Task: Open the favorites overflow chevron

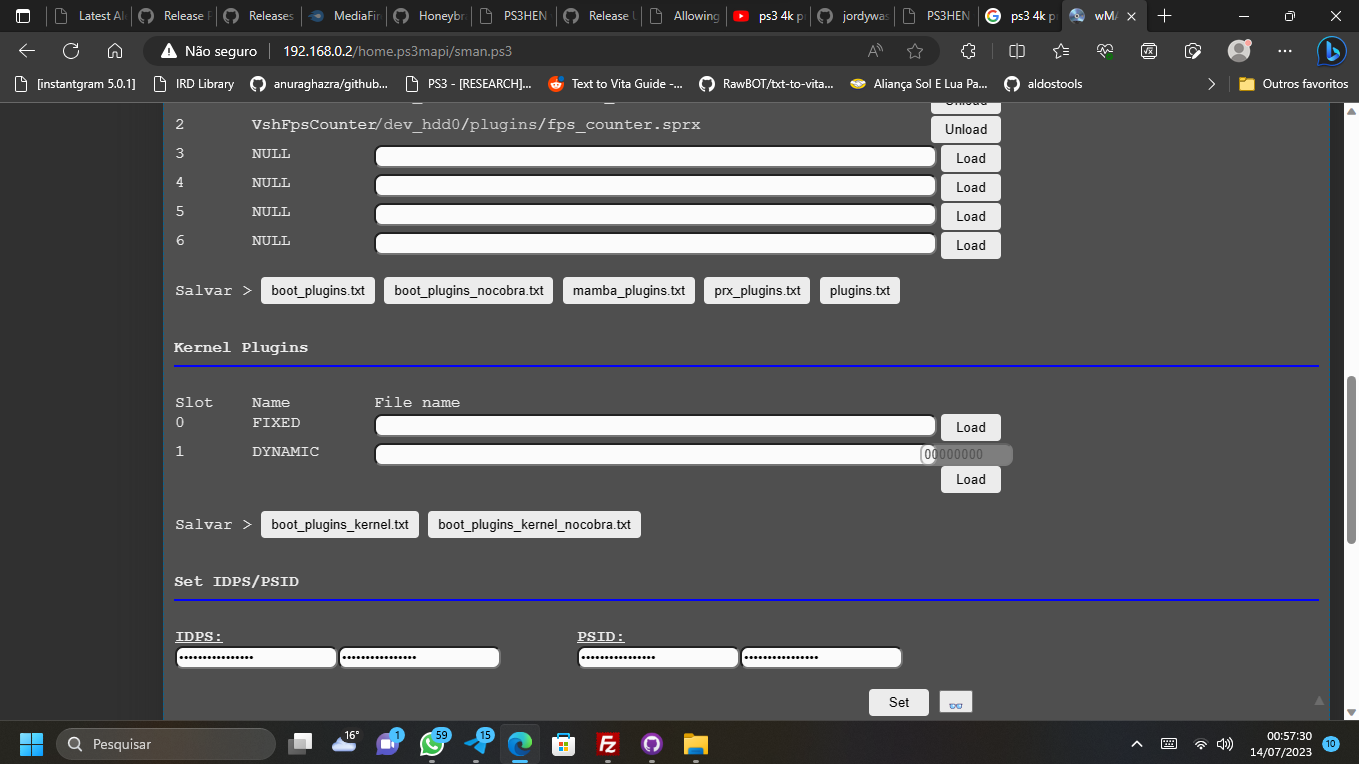Action: point(1211,84)
